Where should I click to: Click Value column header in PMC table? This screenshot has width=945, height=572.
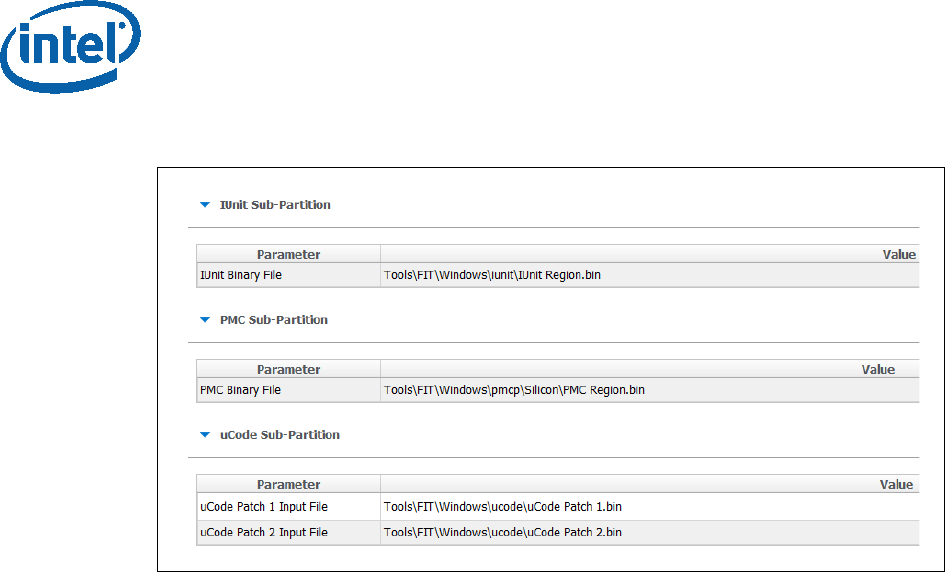tap(878, 370)
